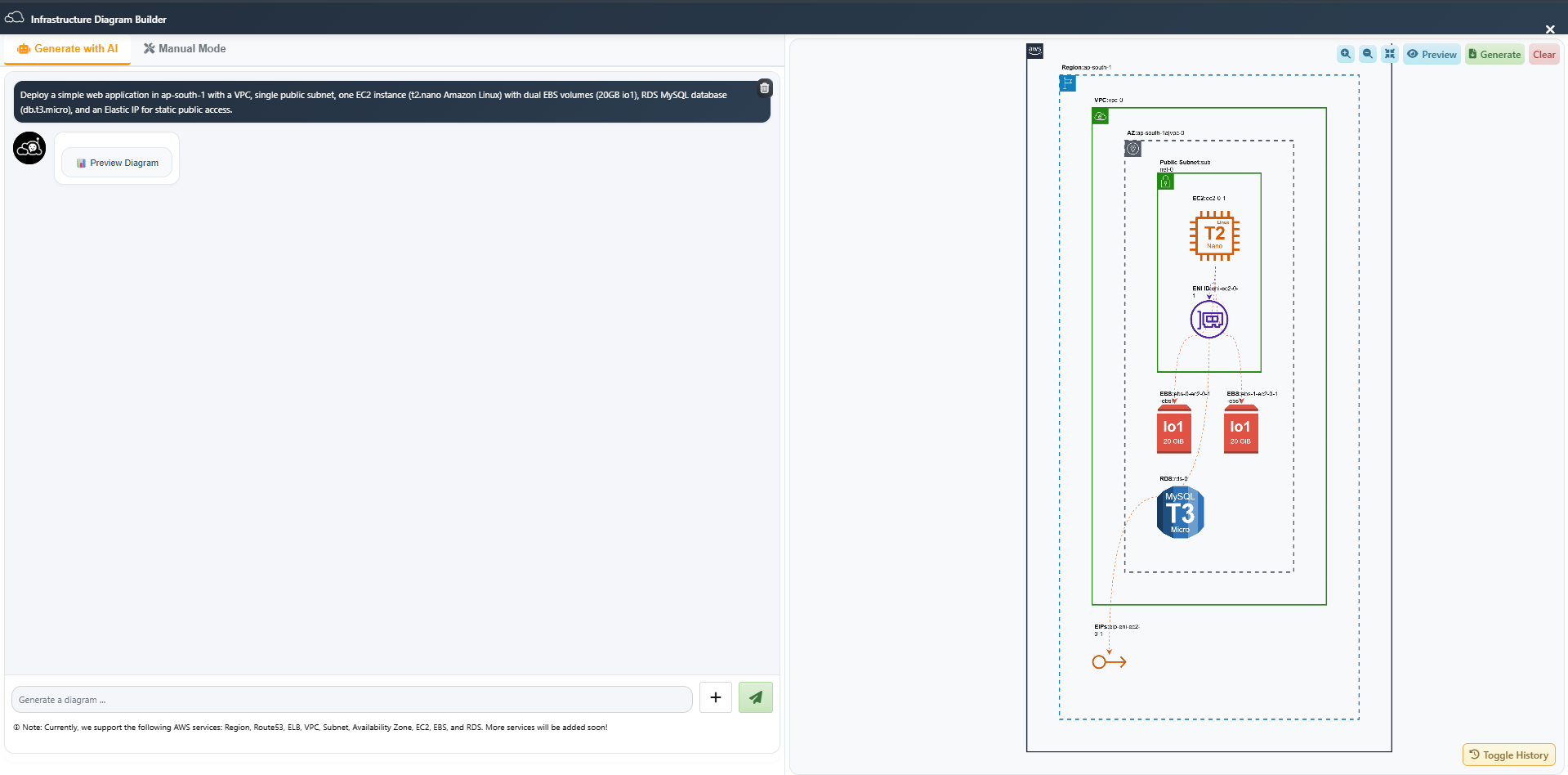
Task: Click the Infrastructure Diagram Builder title
Action: click(99, 20)
